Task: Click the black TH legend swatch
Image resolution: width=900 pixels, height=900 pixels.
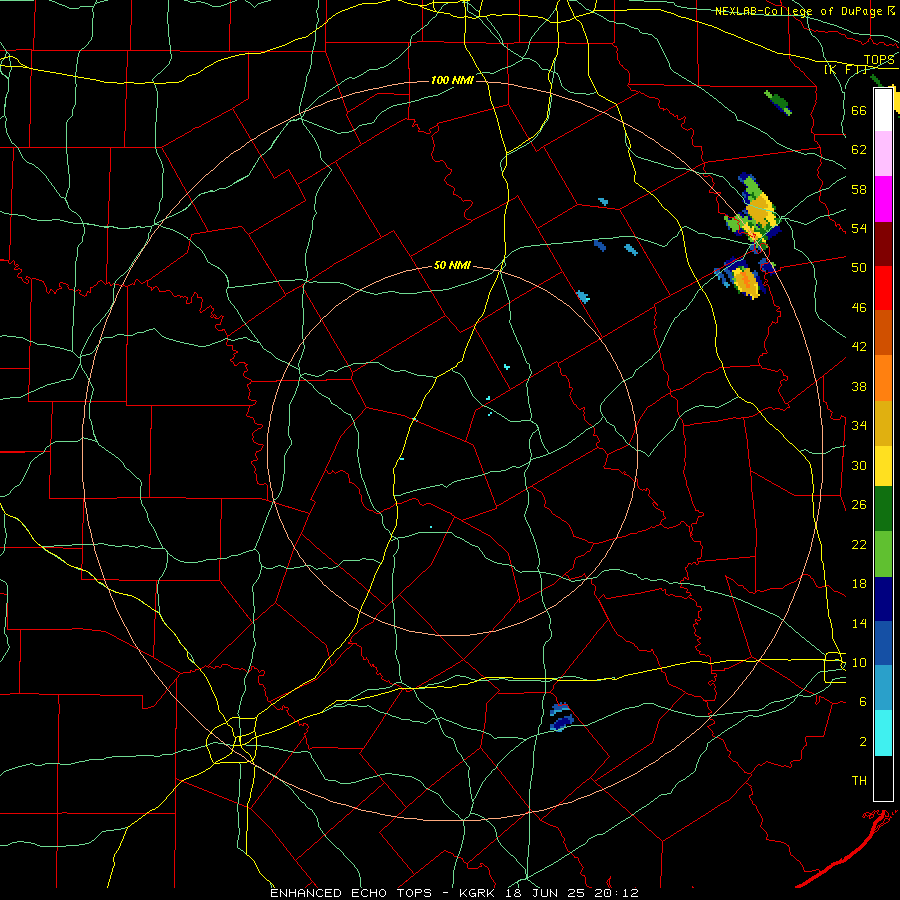Action: 883,778
